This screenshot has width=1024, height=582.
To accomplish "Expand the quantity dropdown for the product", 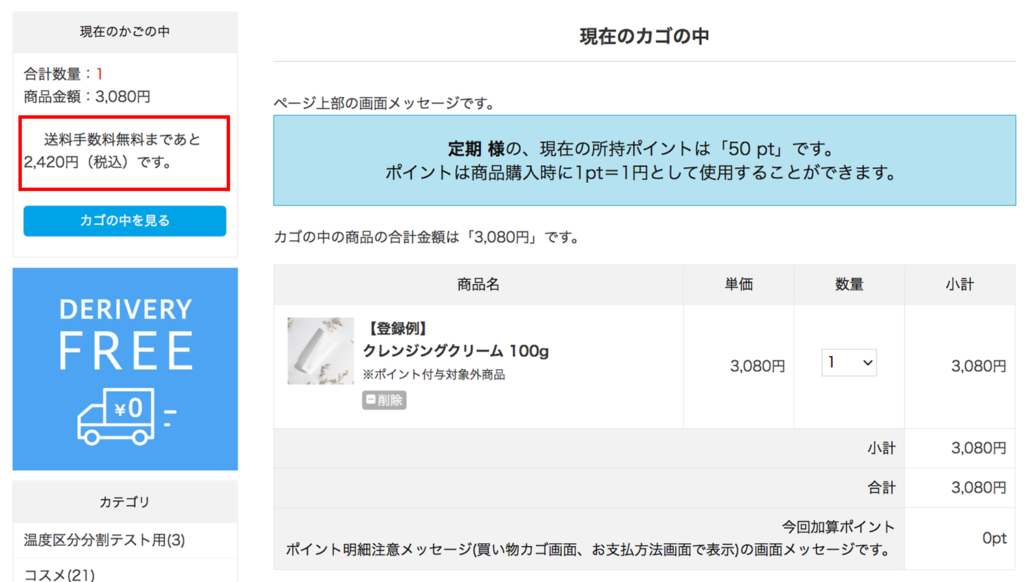I will pos(849,363).
